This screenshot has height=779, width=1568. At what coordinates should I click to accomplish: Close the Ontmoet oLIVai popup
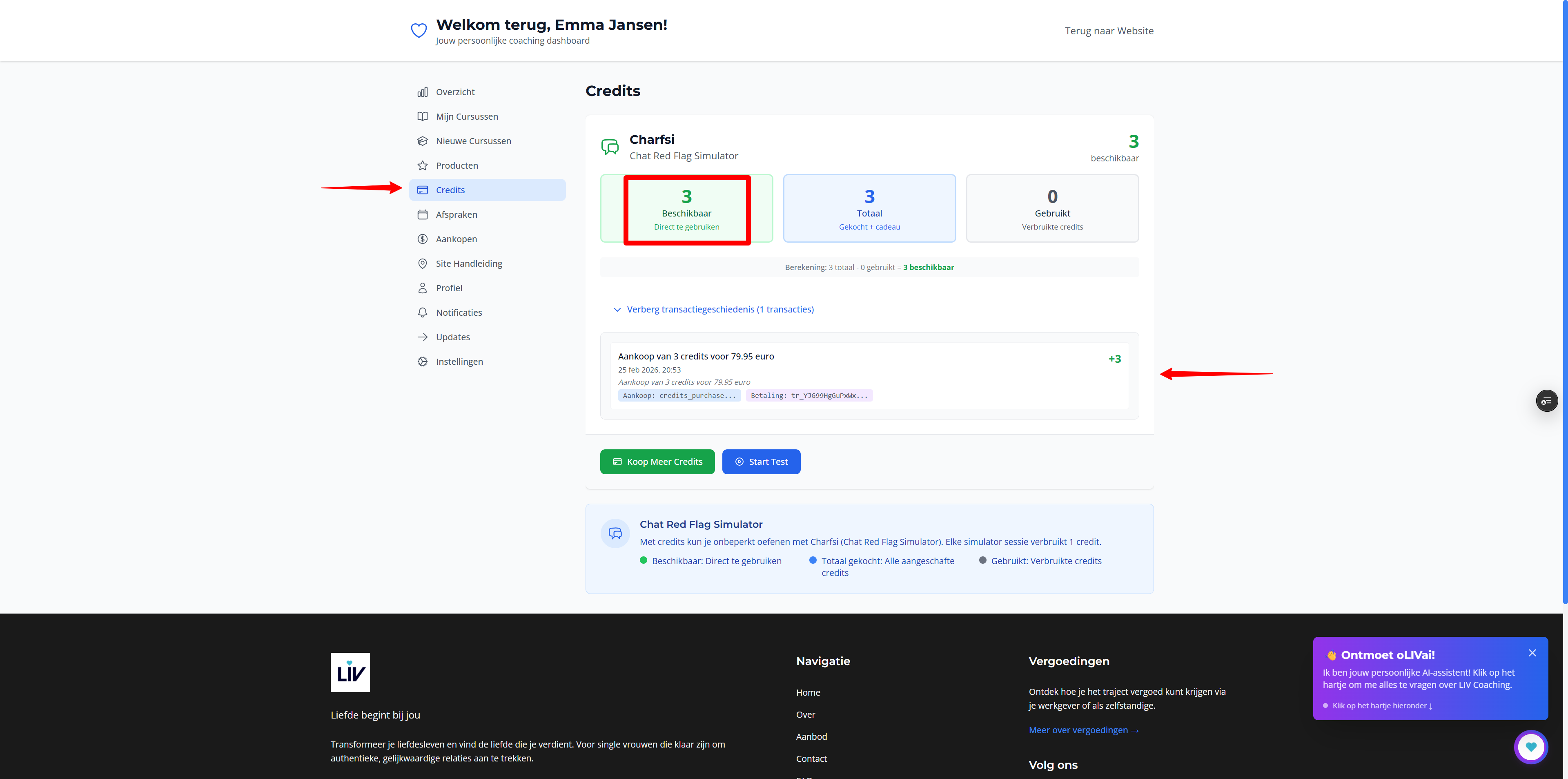[x=1532, y=653]
